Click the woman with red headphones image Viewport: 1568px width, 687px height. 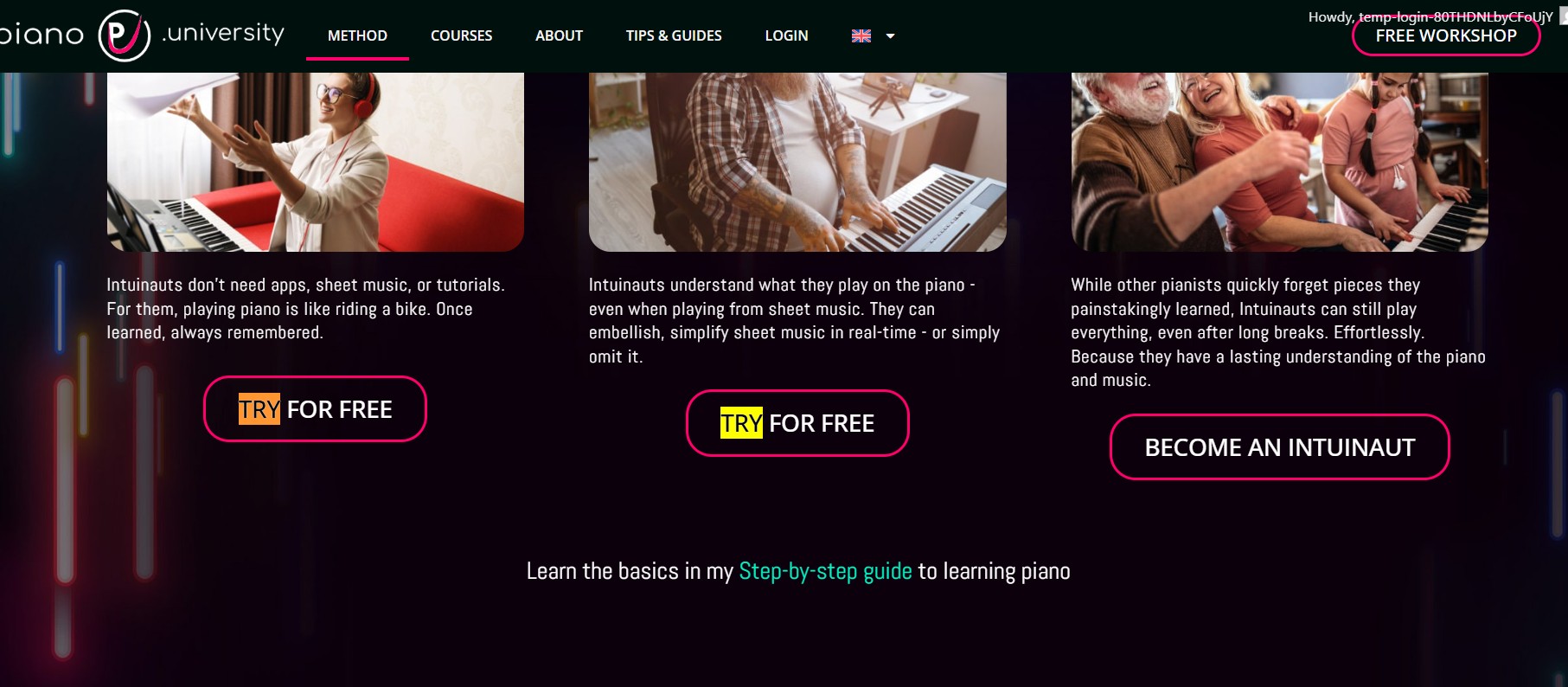coord(316,162)
